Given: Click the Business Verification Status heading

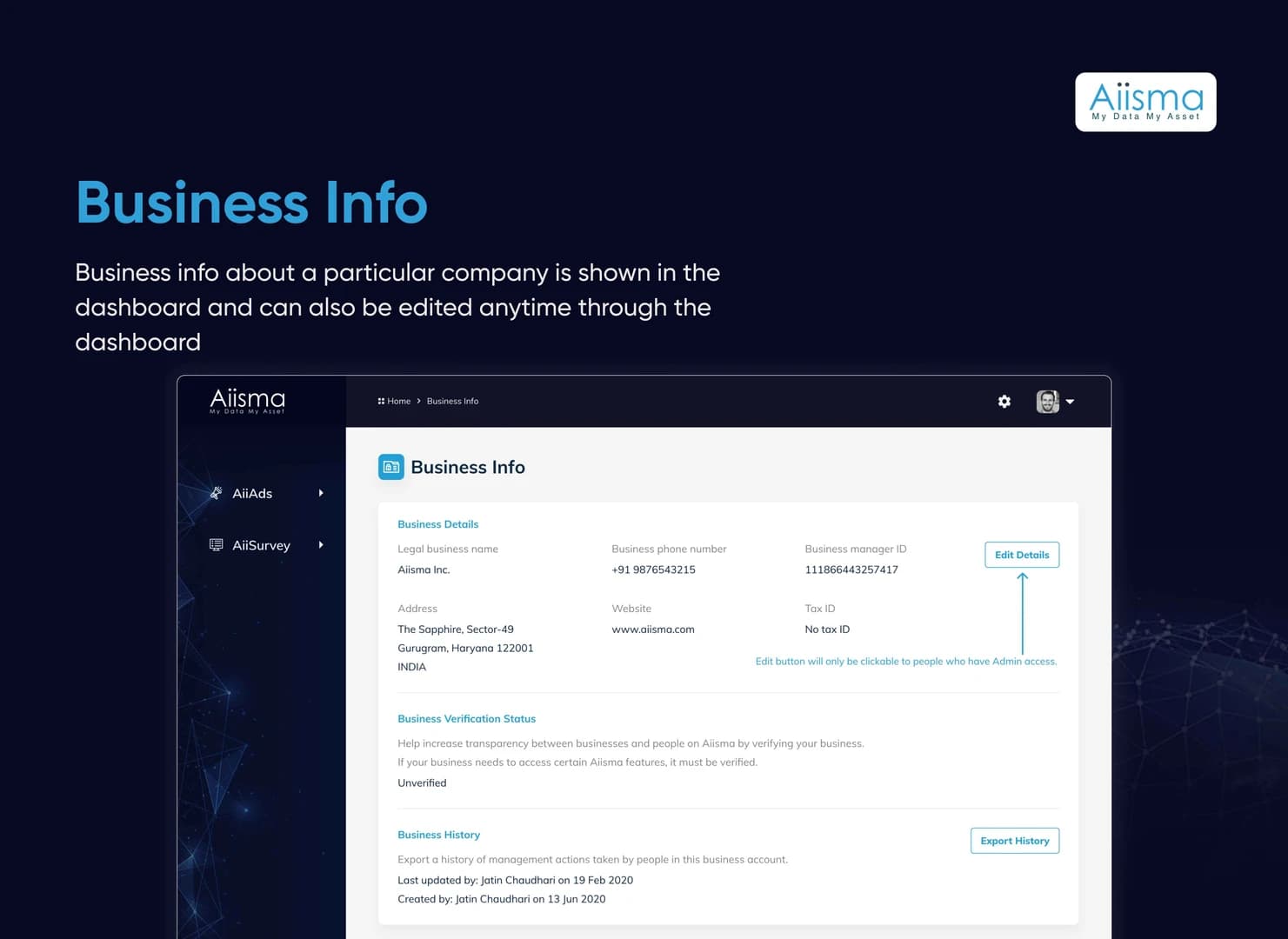Looking at the screenshot, I should tap(466, 719).
